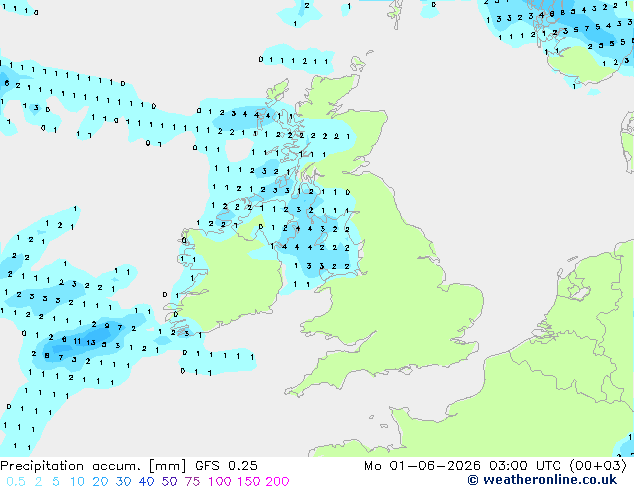This screenshot has height=490, width=634.
Task: Select the 20 legend value
Action: 100,482
